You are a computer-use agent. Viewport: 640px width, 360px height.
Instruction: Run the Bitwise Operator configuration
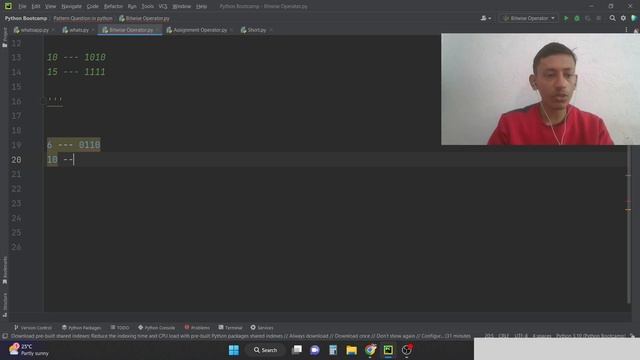[x=566, y=18]
